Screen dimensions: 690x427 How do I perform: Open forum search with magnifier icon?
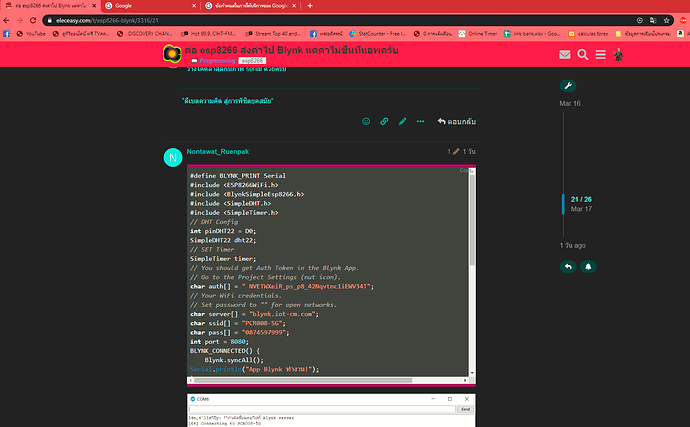pos(583,55)
